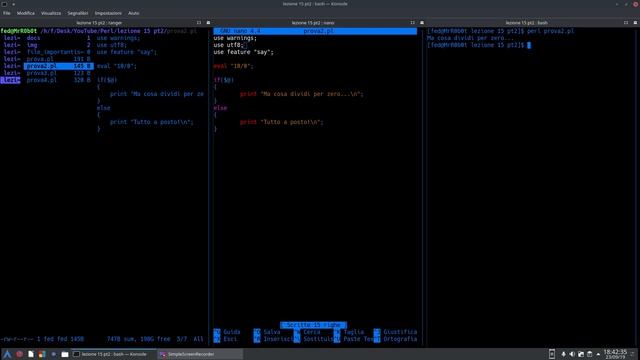Click Ortografia shortcut in nano footer
The image size is (640, 360).
396,339
